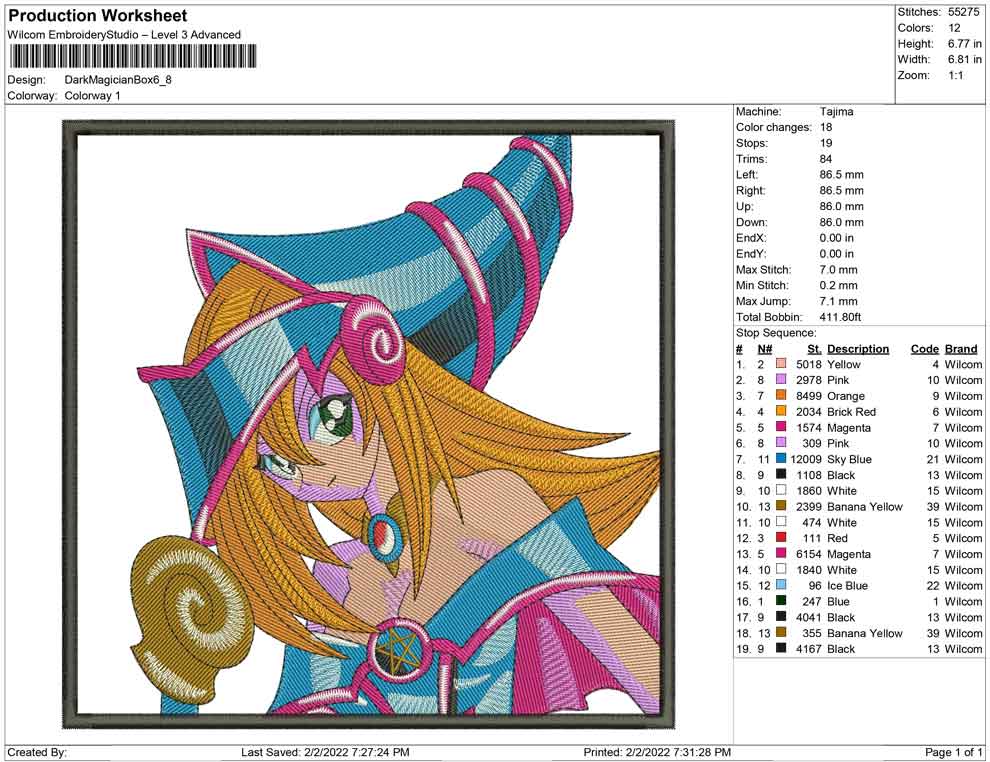Click the Total Bobbin value '411.80ft'
The height and width of the screenshot is (762, 990).
(x=840, y=317)
